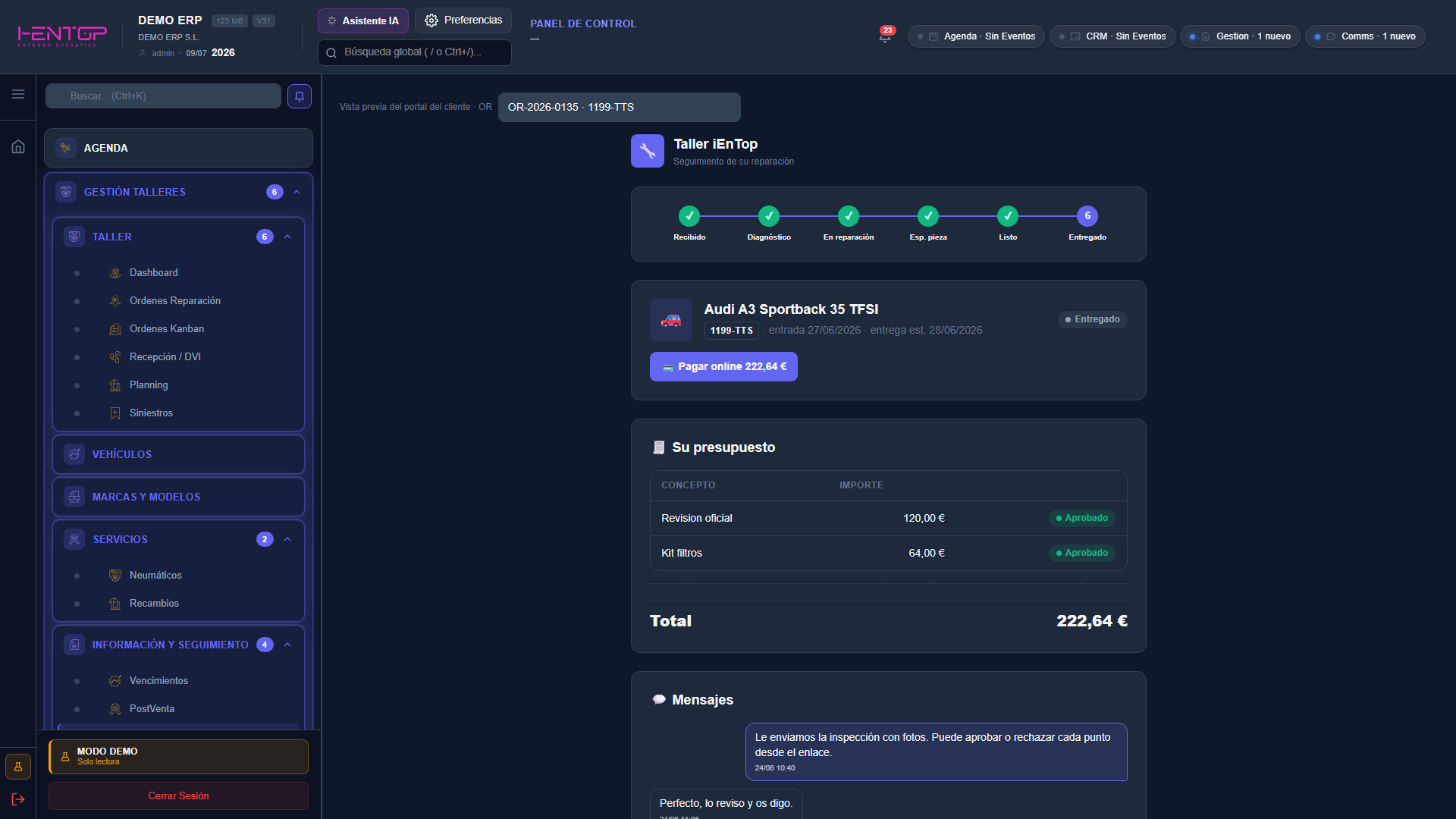Screen dimensions: 1456x819
Task: Click Agenda · Sin Eventos status pill
Action: (976, 36)
